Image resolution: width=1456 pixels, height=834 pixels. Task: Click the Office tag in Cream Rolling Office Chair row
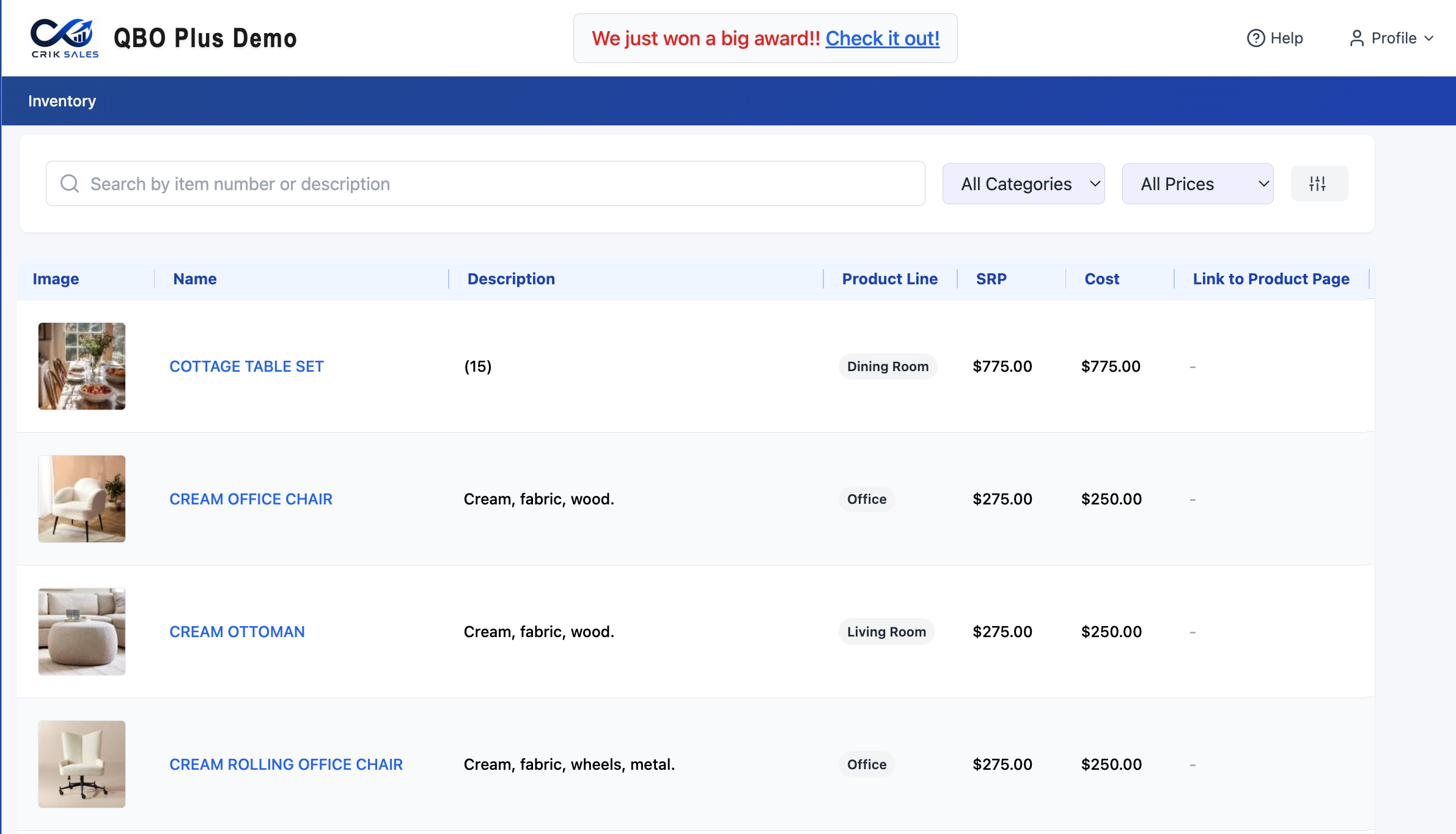pyautogui.click(x=867, y=764)
